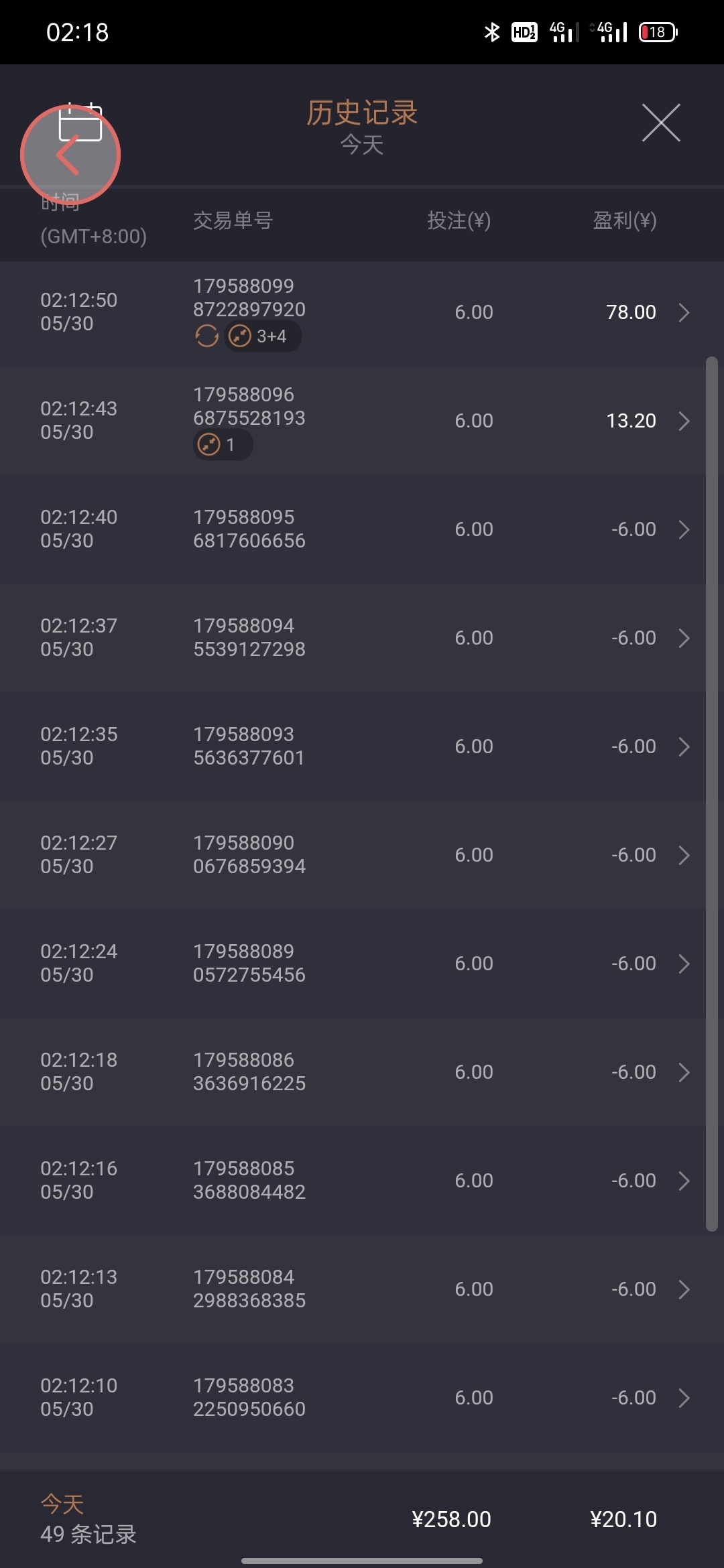724x1568 pixels.
Task: Open chevron for the 02:12:10 record
Action: coord(684,1398)
